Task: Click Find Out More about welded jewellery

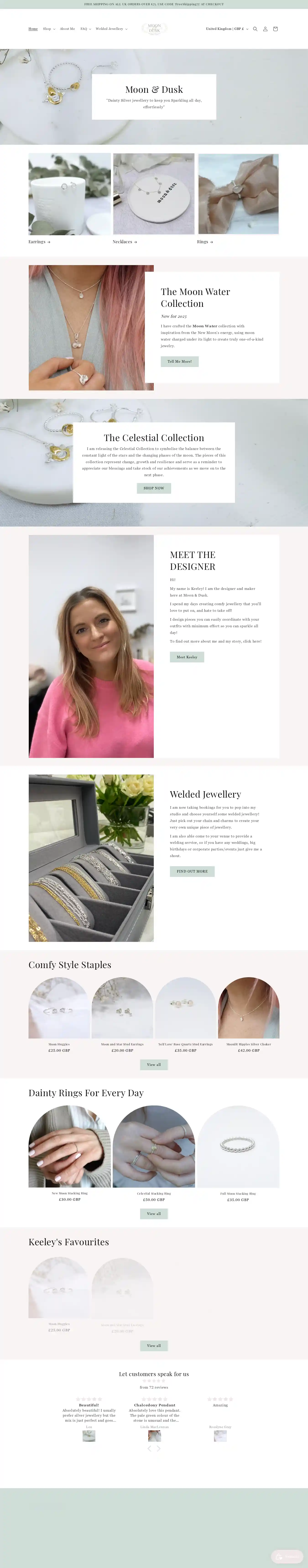Action: pyautogui.click(x=192, y=871)
